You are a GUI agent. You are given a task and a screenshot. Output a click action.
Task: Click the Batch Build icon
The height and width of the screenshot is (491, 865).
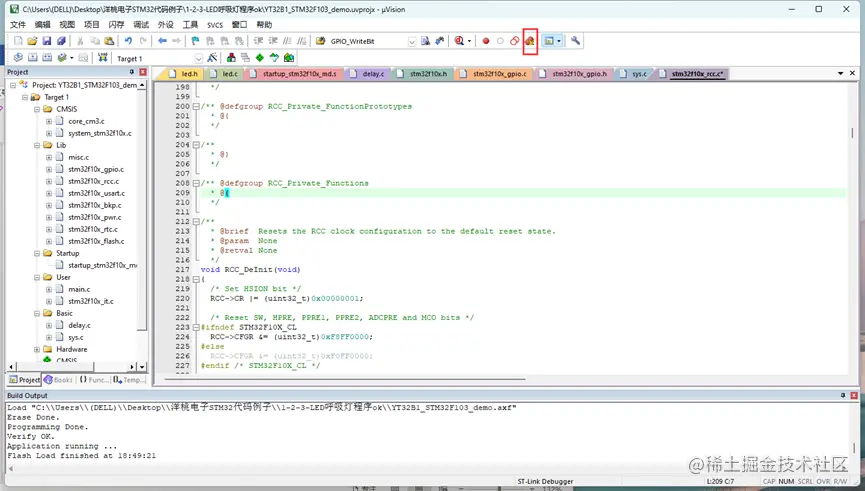tap(62, 57)
